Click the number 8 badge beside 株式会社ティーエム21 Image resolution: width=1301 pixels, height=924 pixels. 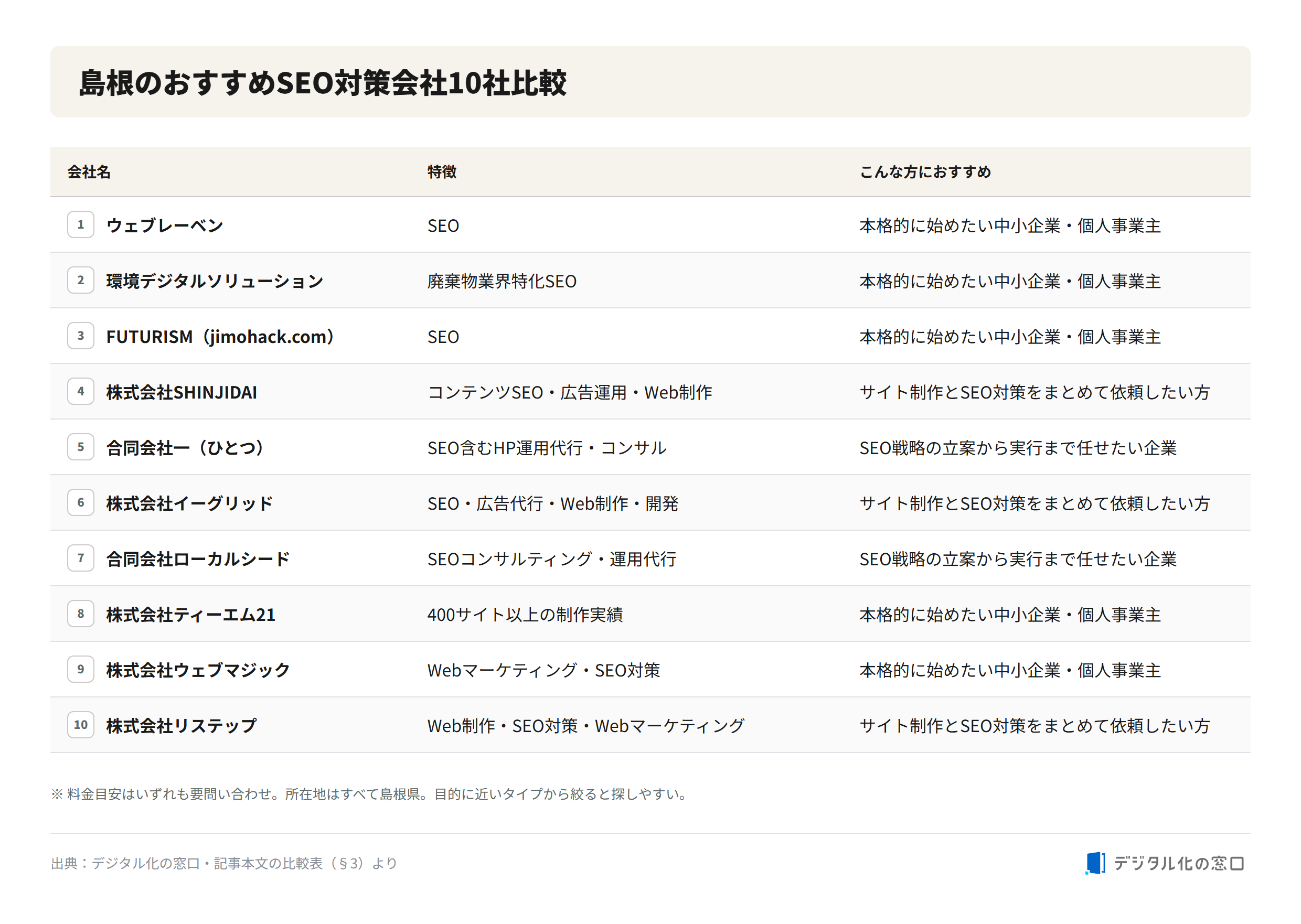pos(81,614)
